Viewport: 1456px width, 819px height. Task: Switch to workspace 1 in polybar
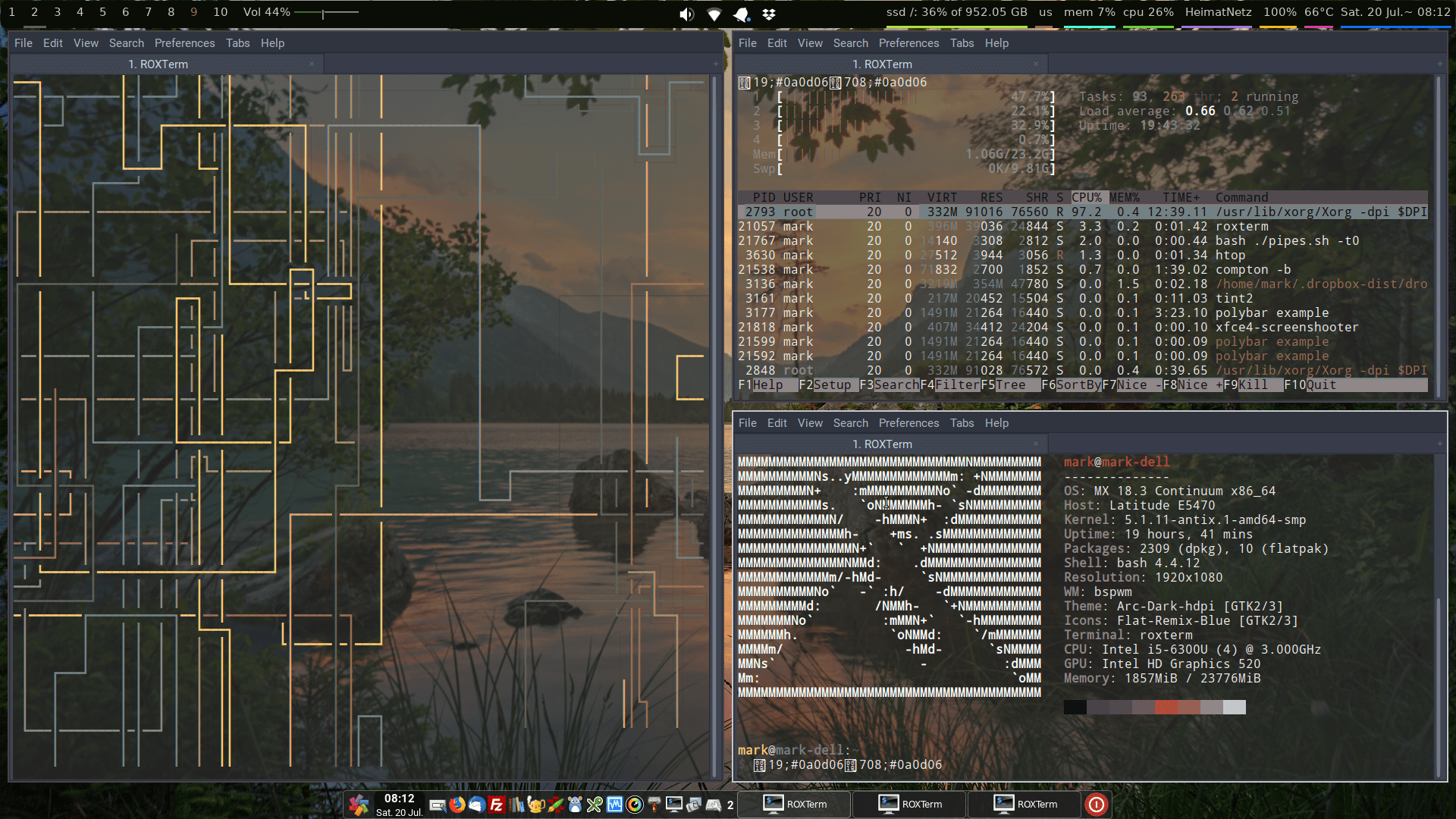point(11,12)
